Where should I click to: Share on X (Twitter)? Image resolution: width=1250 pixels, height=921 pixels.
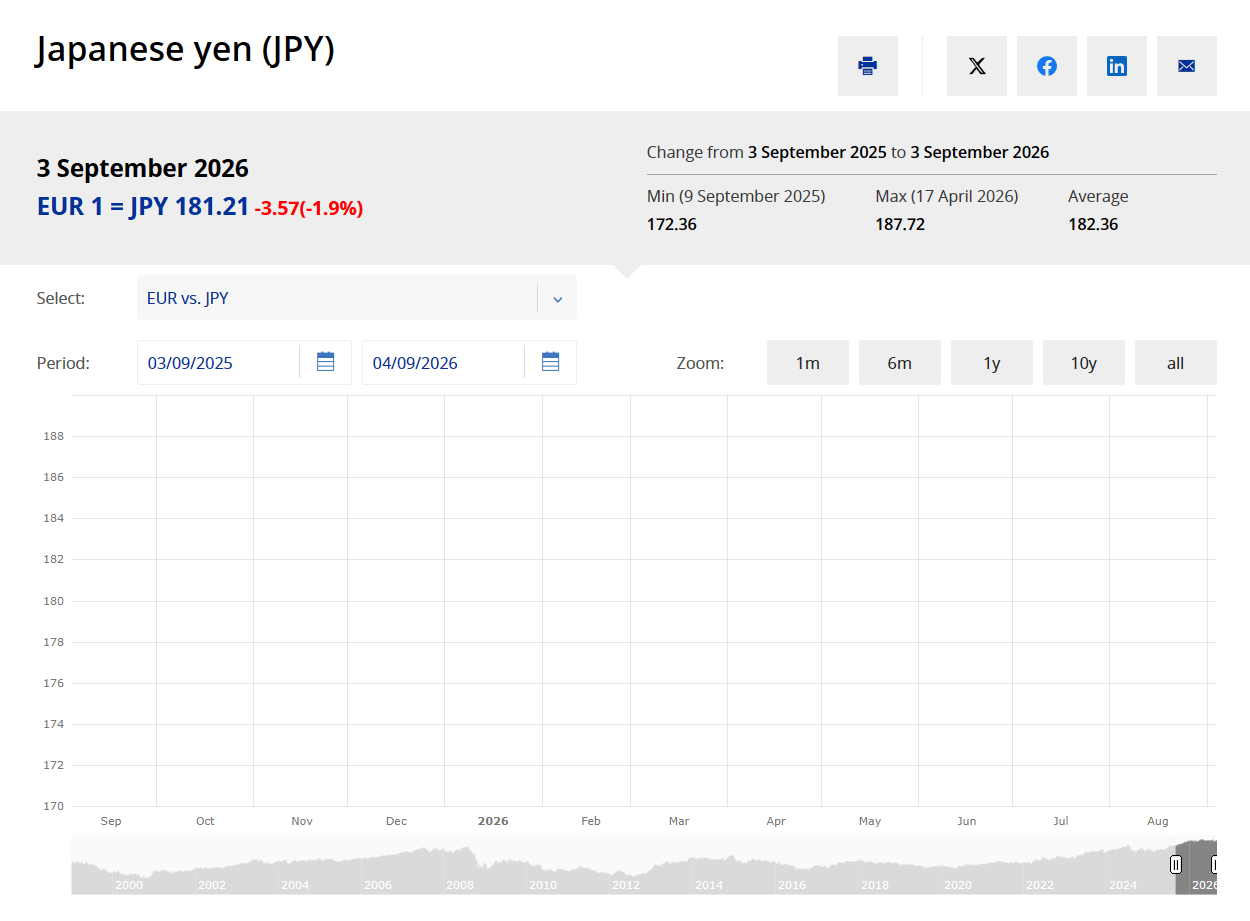click(977, 66)
